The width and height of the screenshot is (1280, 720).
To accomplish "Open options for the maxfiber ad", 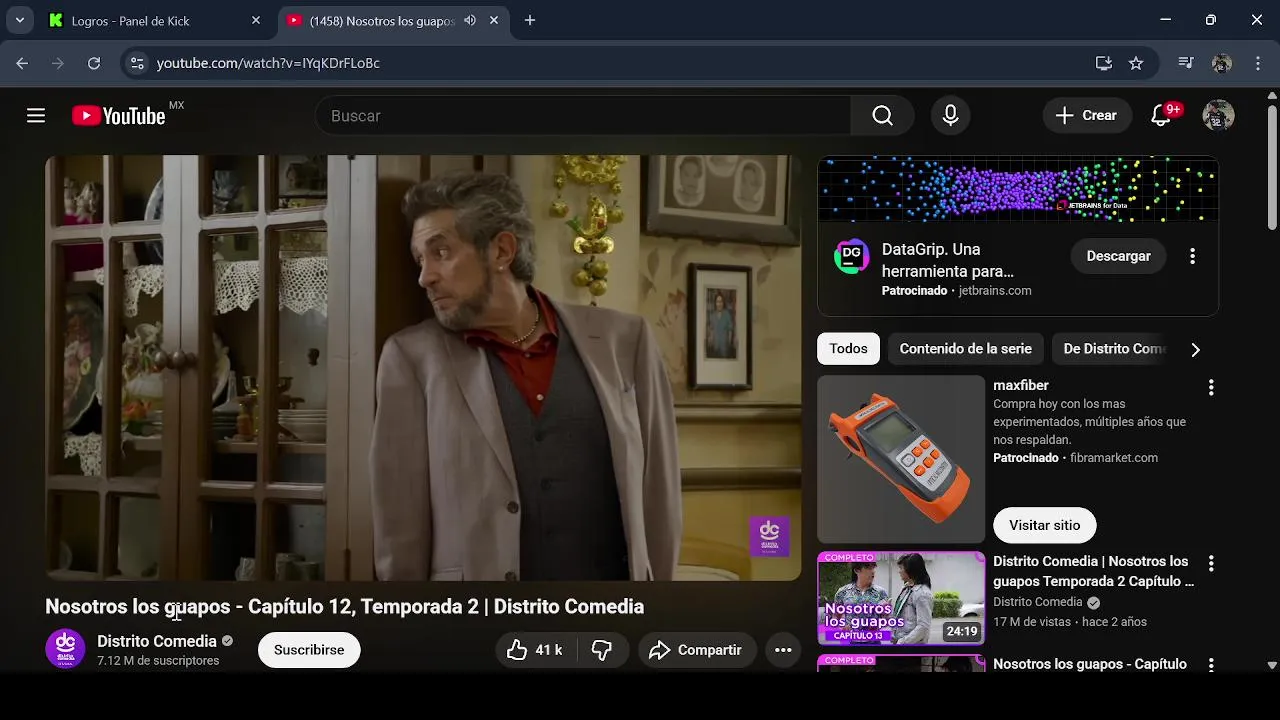I will point(1211,387).
